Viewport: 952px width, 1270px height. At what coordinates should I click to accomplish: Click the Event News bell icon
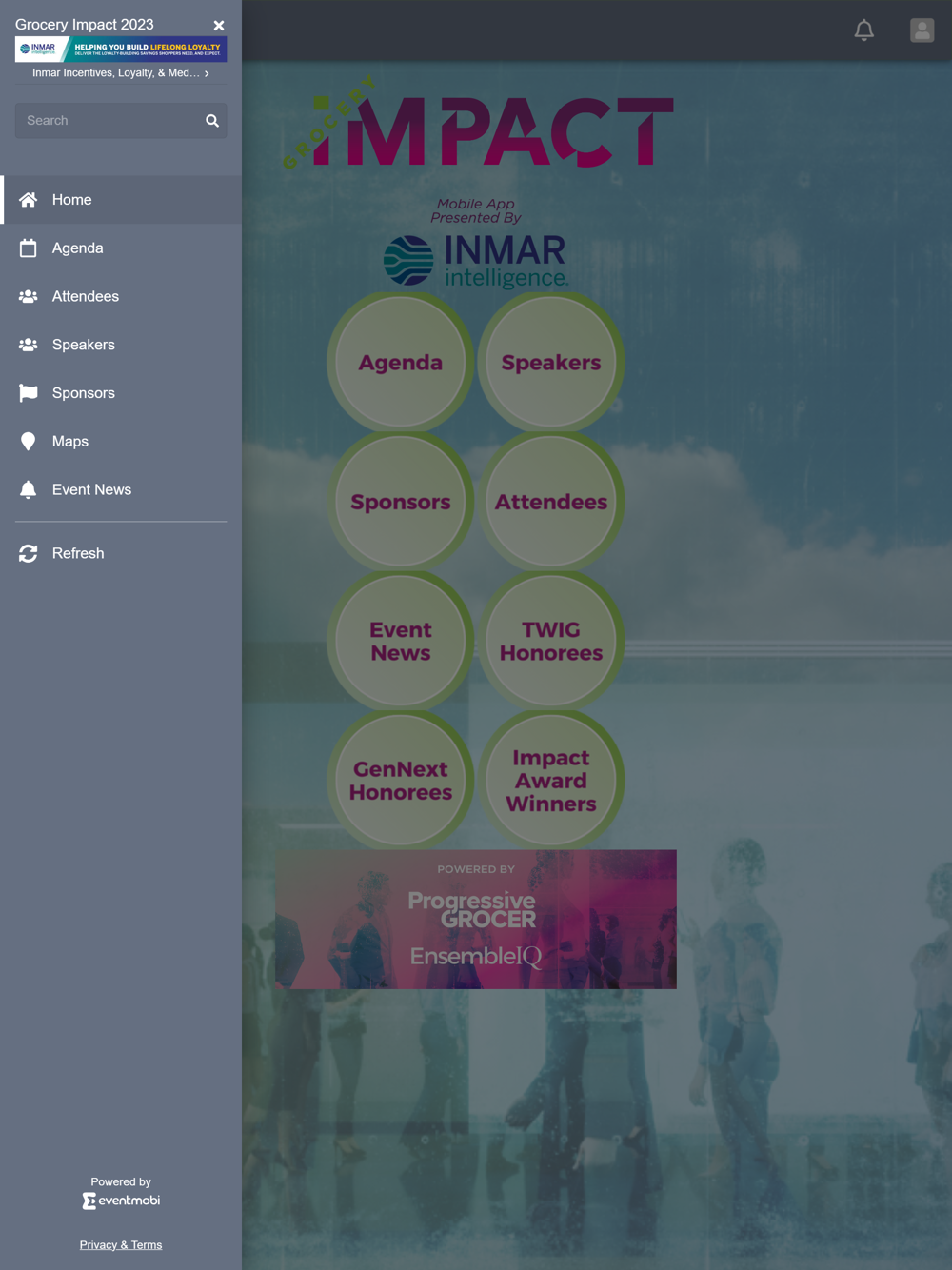29,490
